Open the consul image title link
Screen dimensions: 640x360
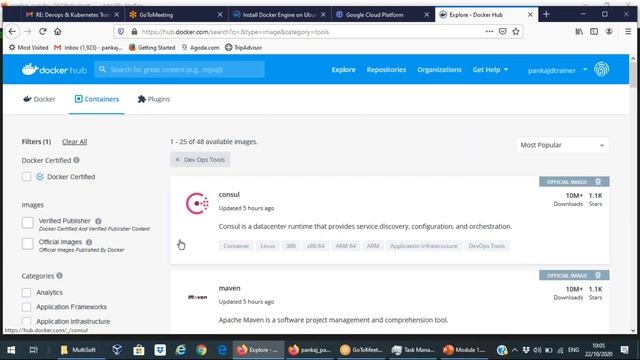229,195
